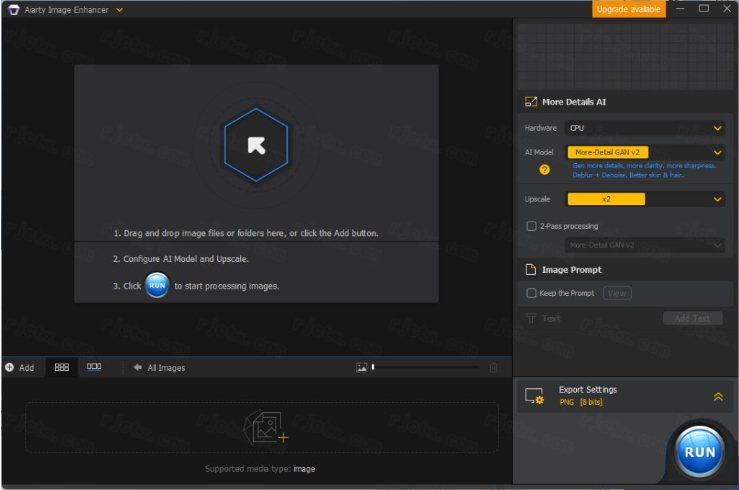Open the app title dropdown menu

point(120,9)
